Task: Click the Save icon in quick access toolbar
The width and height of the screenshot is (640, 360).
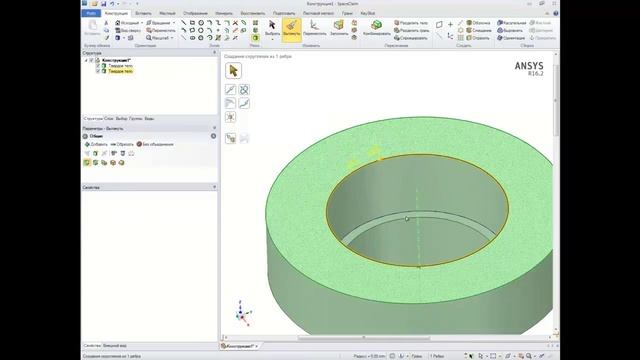Action: 103,4
